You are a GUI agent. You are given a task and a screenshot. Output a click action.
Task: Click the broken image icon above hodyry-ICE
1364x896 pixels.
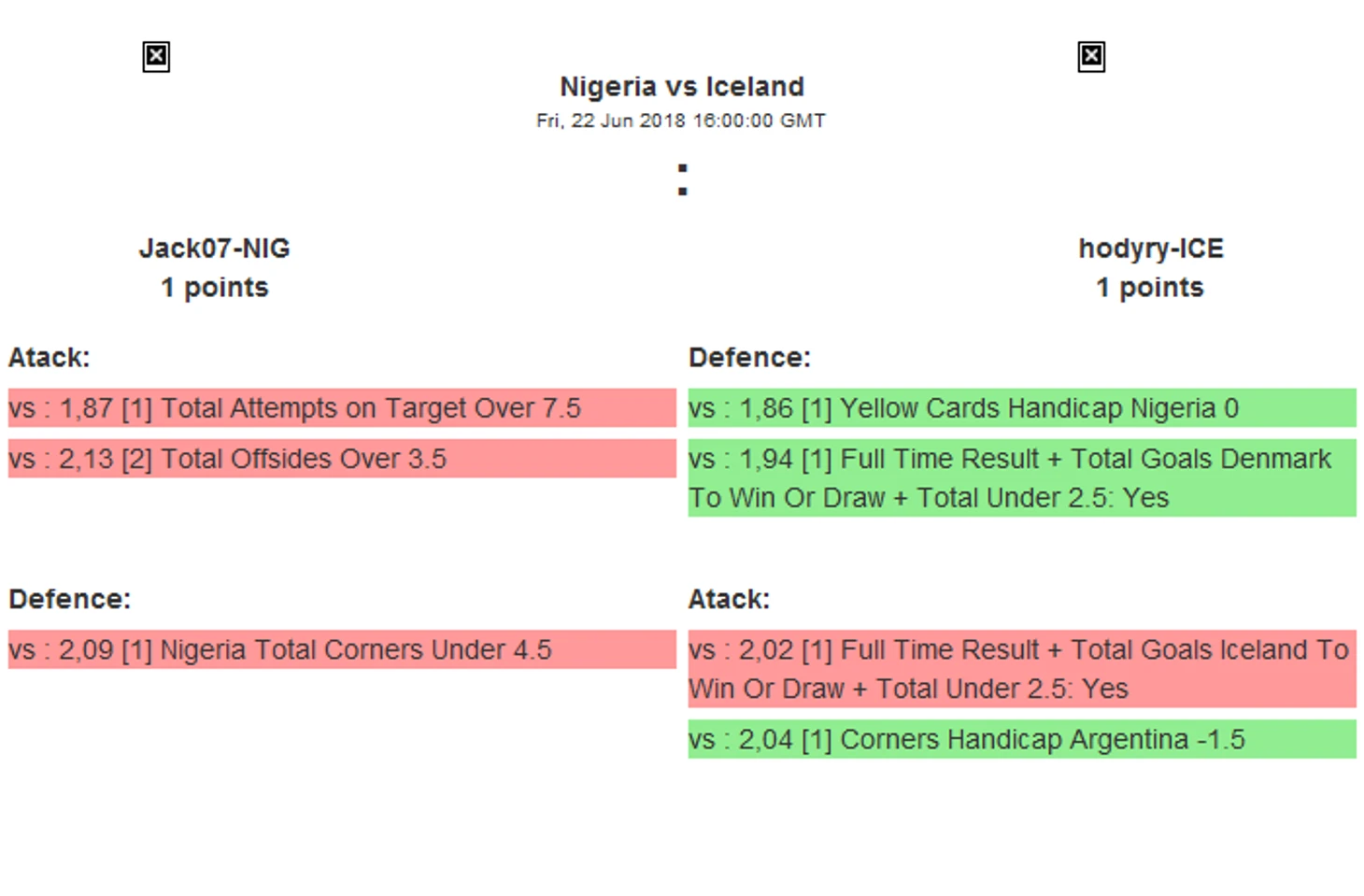[x=1091, y=57]
